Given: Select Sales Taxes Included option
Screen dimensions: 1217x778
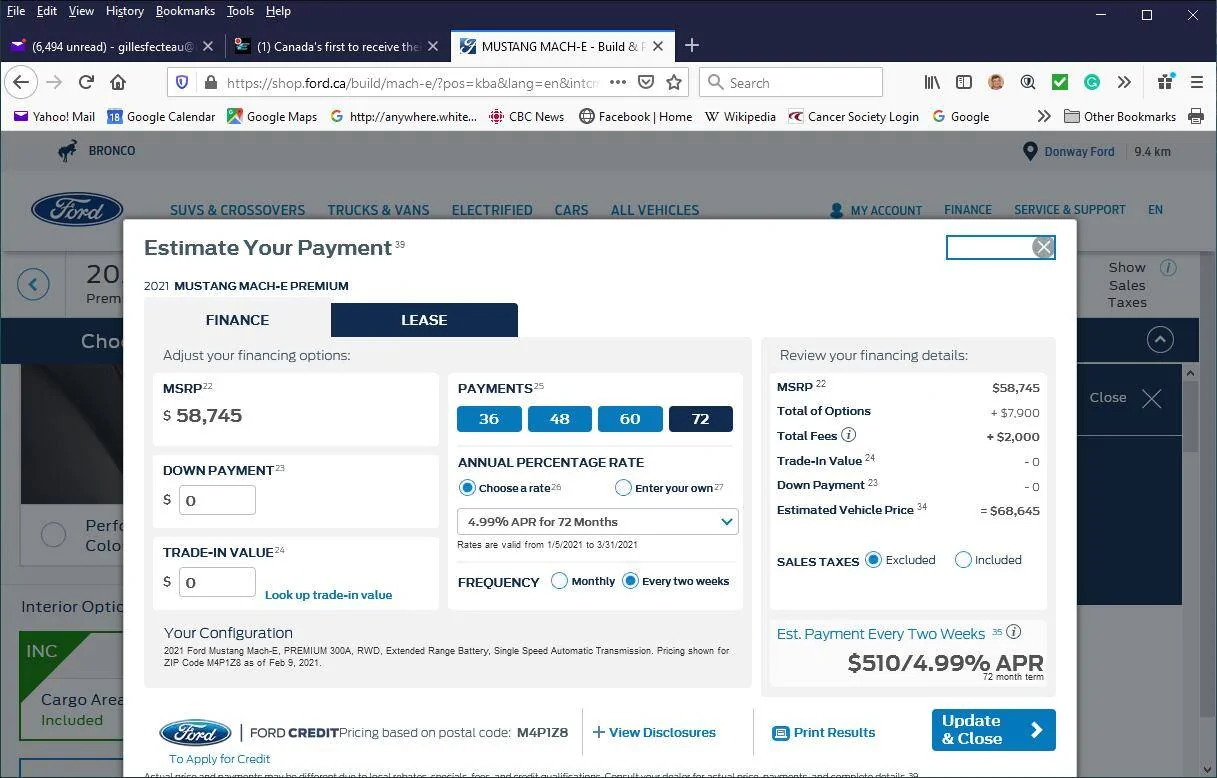Looking at the screenshot, I should [x=963, y=560].
